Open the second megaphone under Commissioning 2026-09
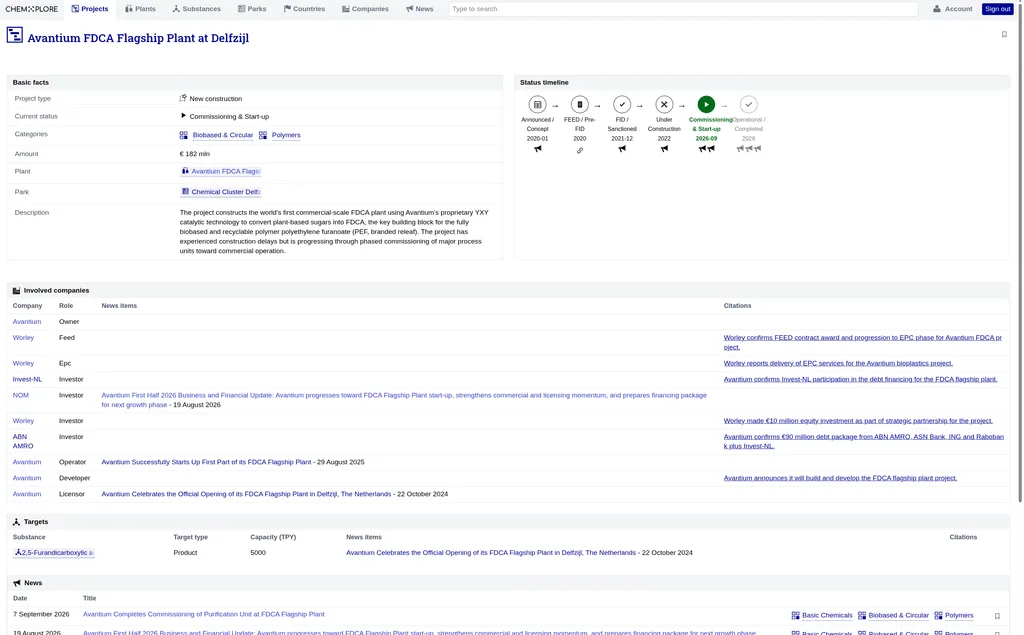Viewport: 1024px width, 635px height. pyautogui.click(x=711, y=149)
